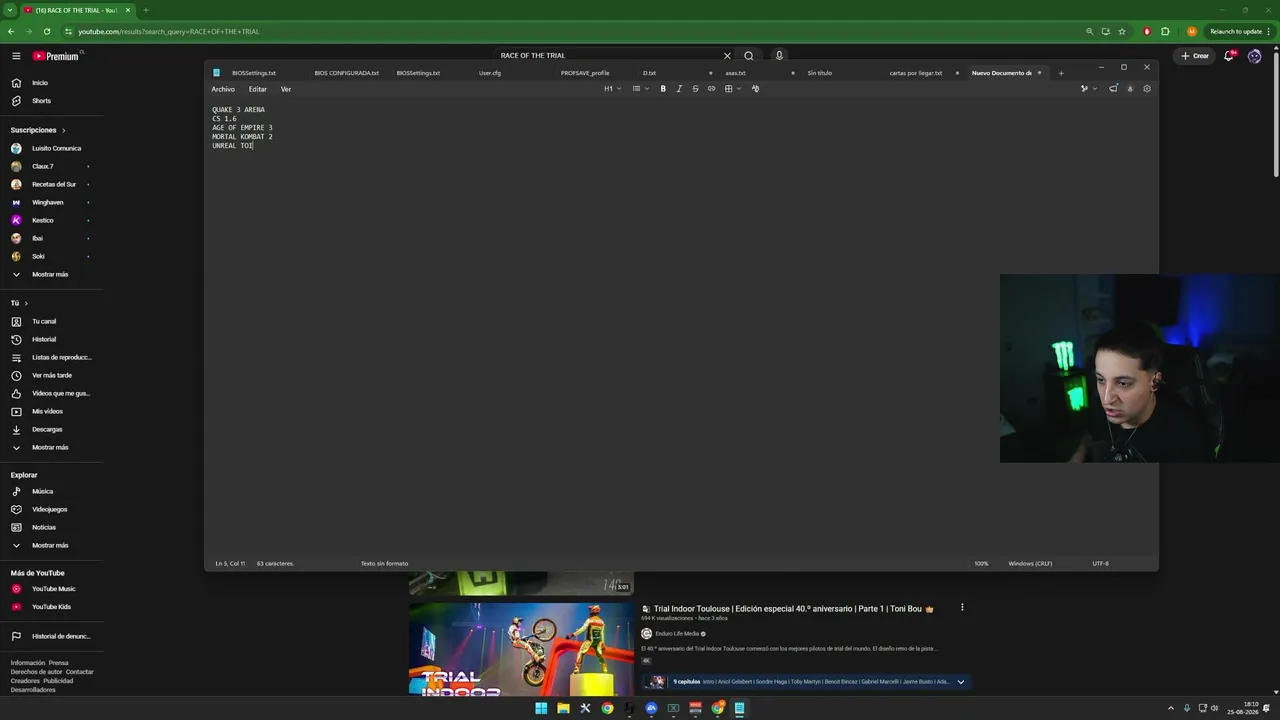
Task: Click the Crear button on YouTube
Action: [x=1195, y=56]
